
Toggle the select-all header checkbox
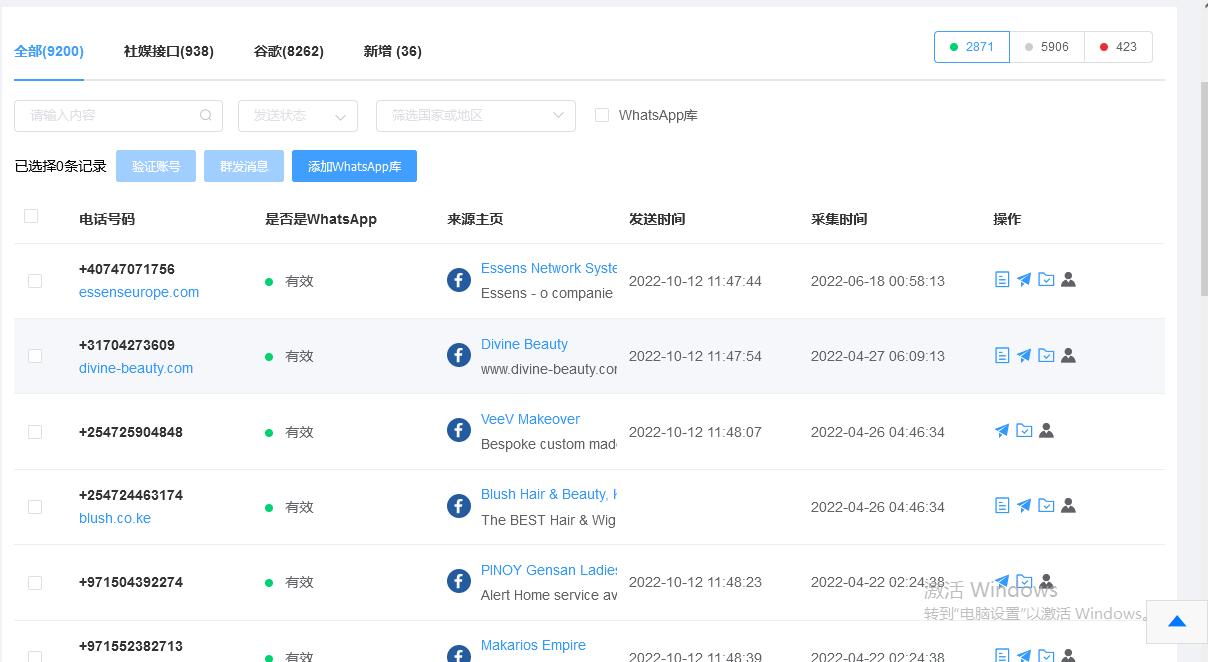click(x=31, y=216)
